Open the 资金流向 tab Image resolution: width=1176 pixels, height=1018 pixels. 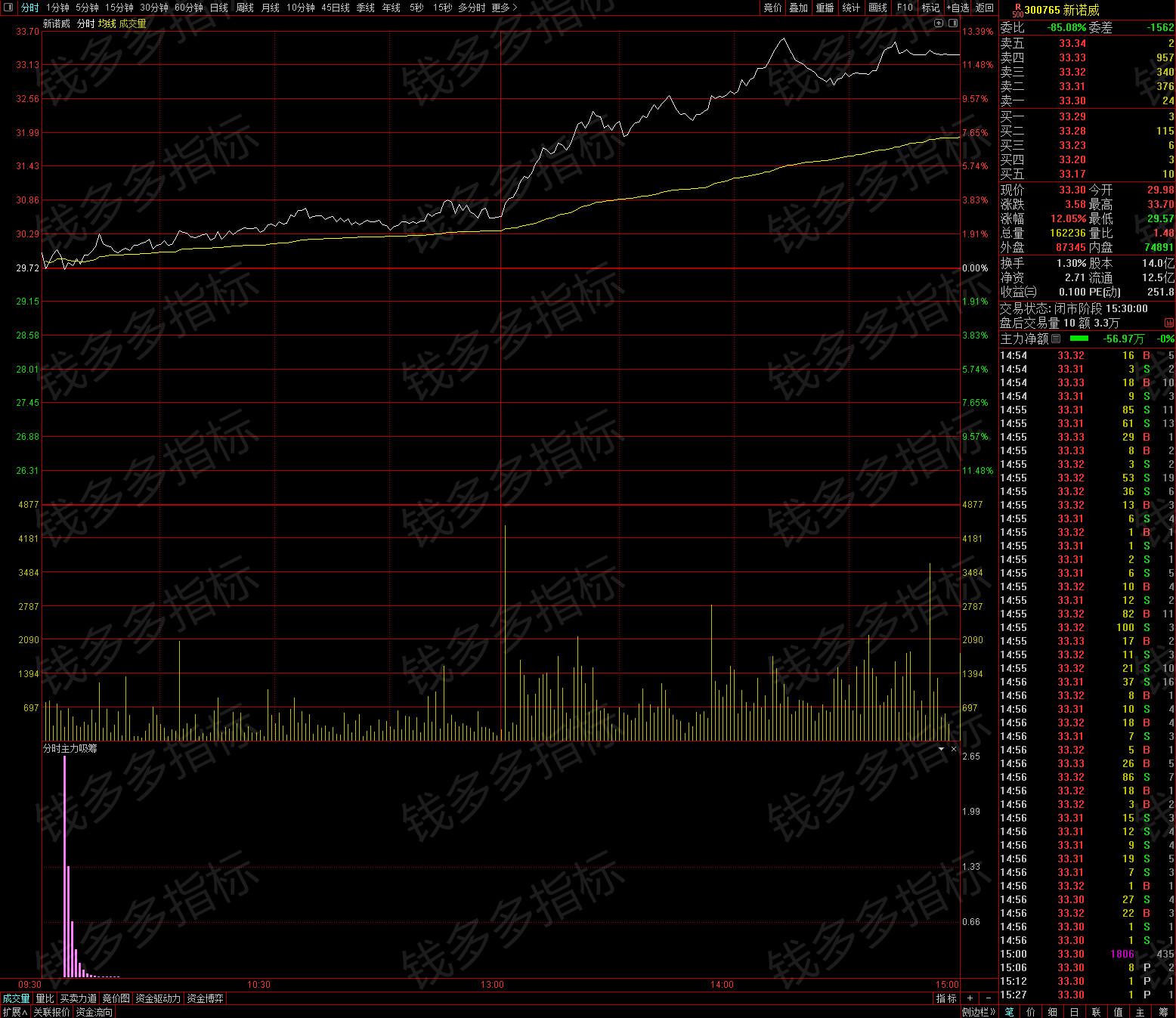[94, 1012]
